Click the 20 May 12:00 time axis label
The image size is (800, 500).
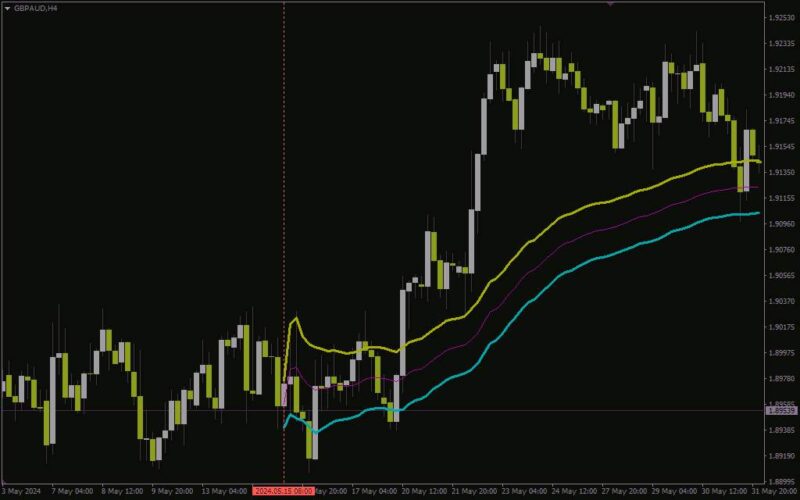click(422, 491)
